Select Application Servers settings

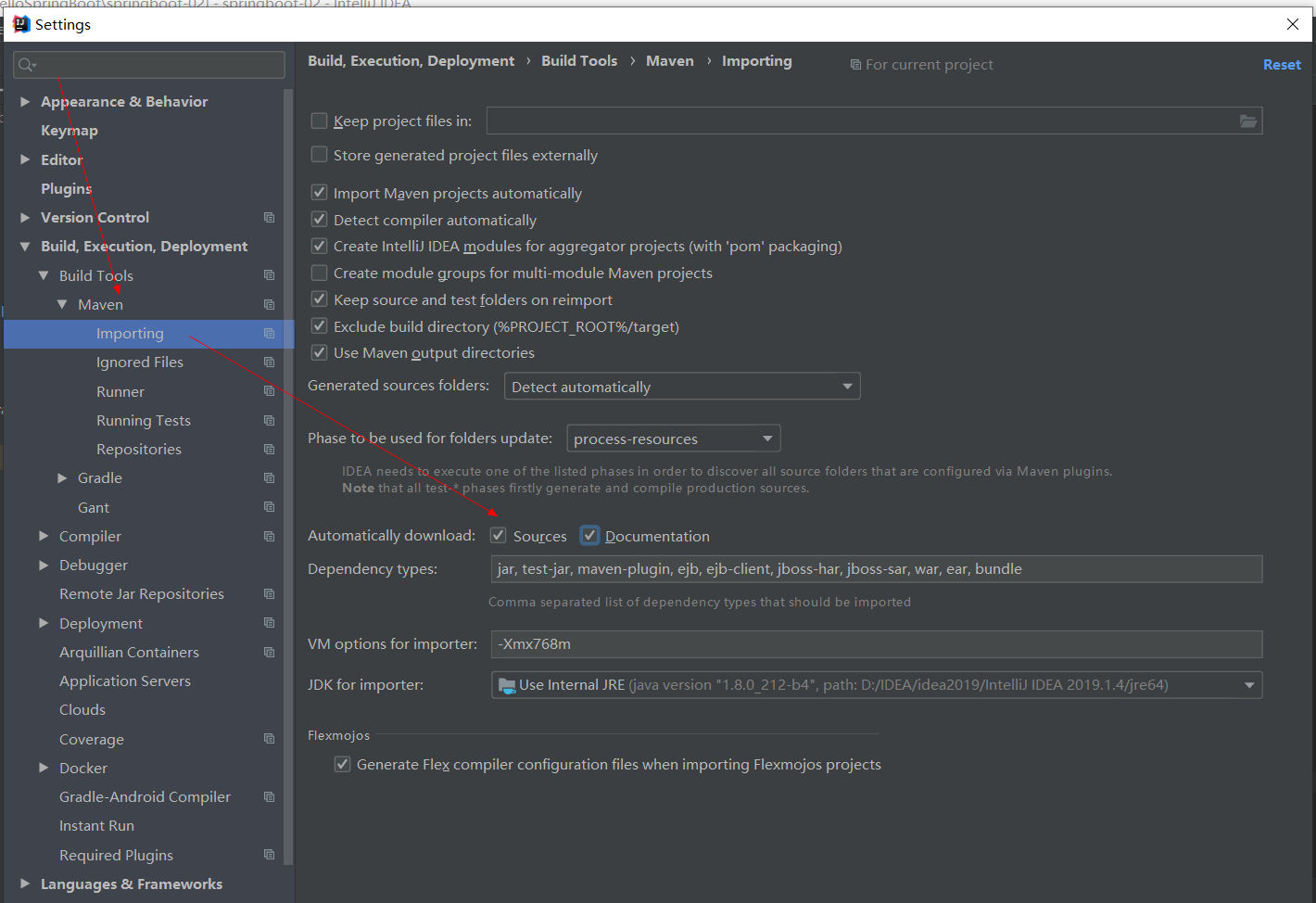pyautogui.click(x=125, y=680)
